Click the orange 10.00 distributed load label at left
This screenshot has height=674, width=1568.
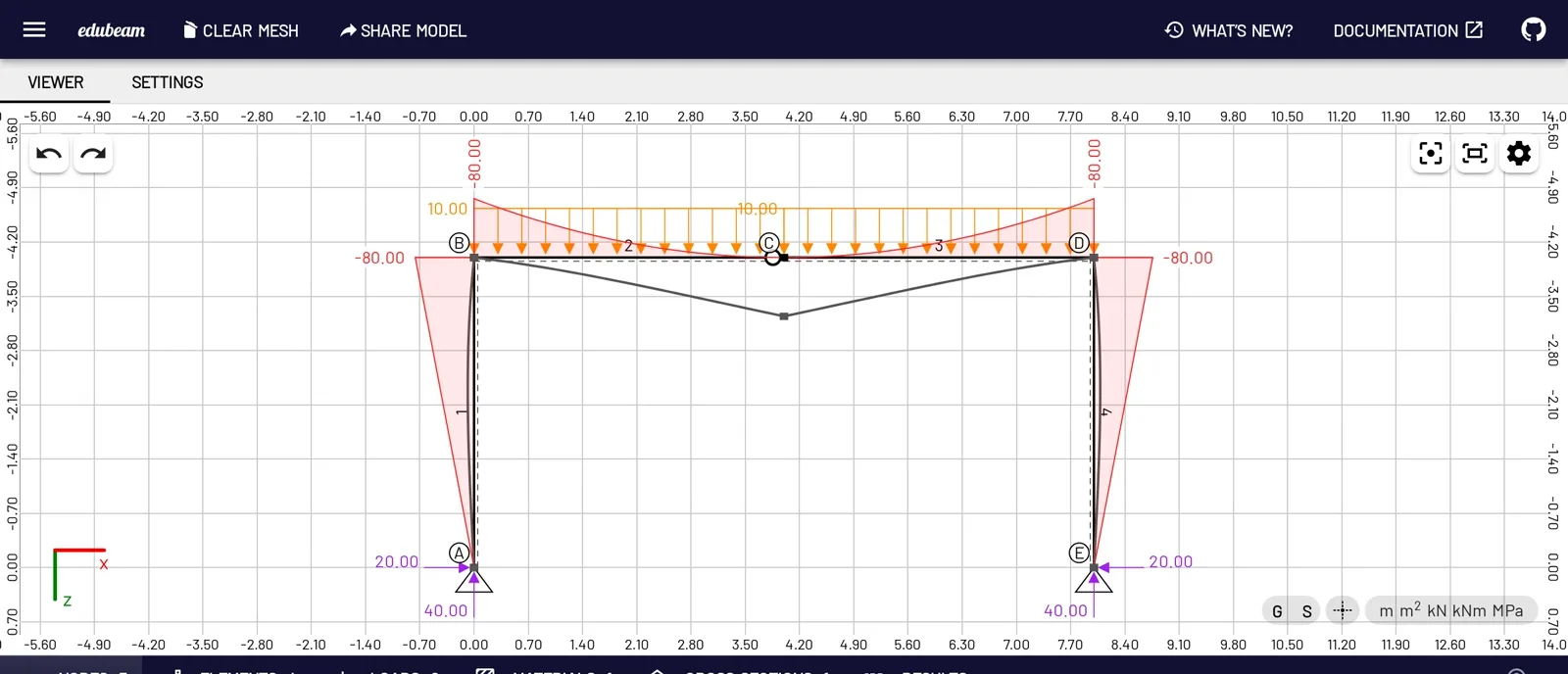pos(447,209)
